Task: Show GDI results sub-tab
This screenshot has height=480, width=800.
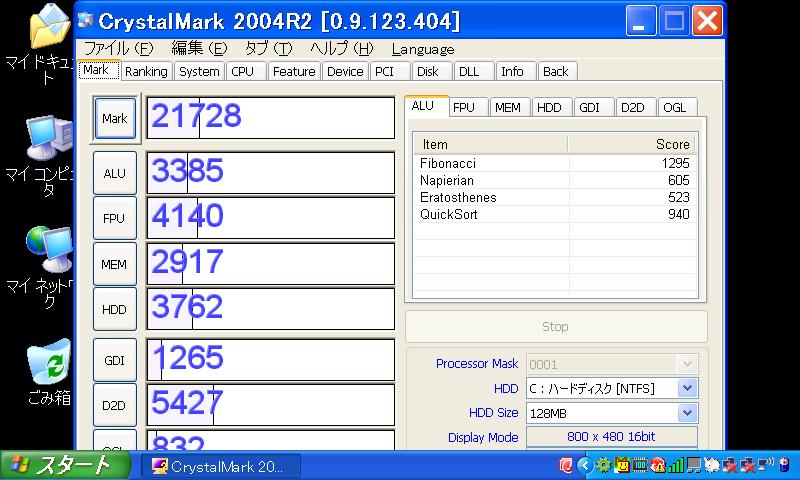Action: coord(593,108)
